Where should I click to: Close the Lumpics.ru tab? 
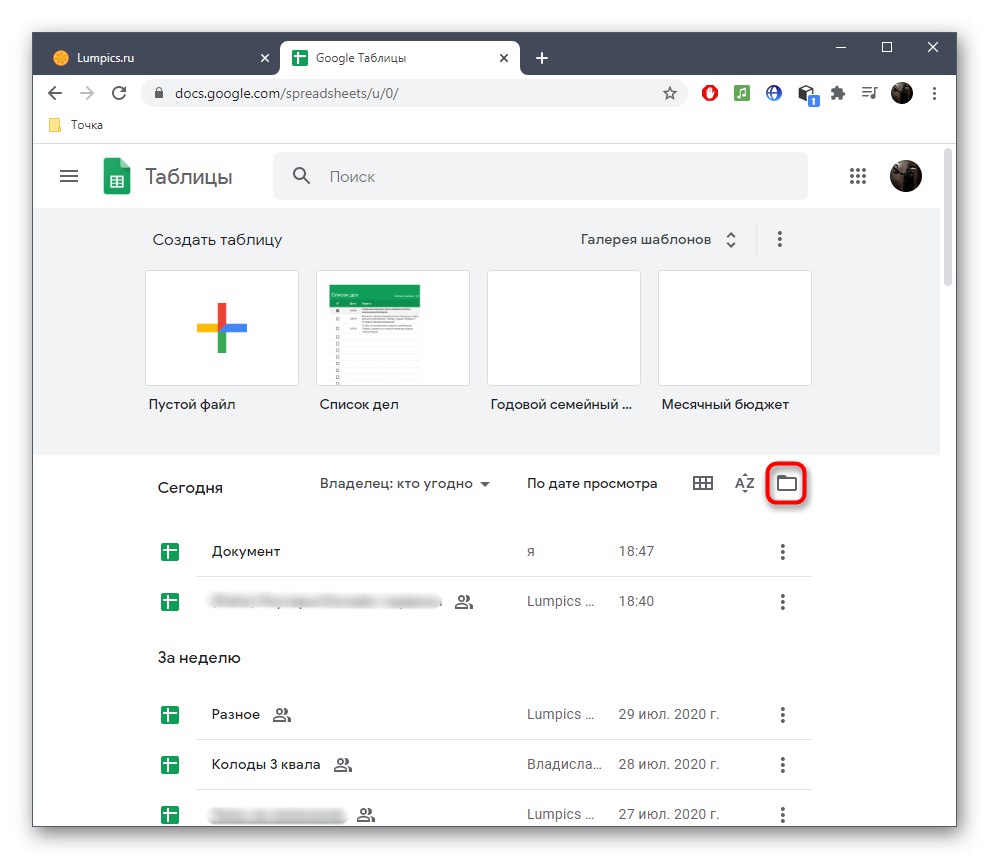[265, 58]
